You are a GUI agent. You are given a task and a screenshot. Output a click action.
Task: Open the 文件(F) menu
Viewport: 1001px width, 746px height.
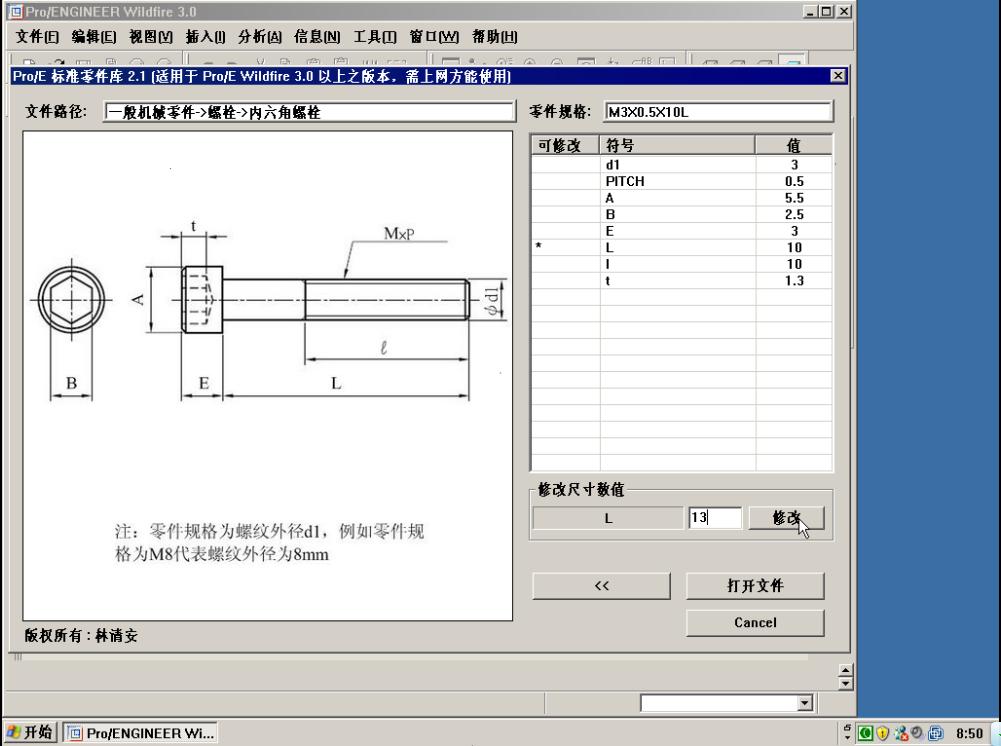(x=37, y=37)
